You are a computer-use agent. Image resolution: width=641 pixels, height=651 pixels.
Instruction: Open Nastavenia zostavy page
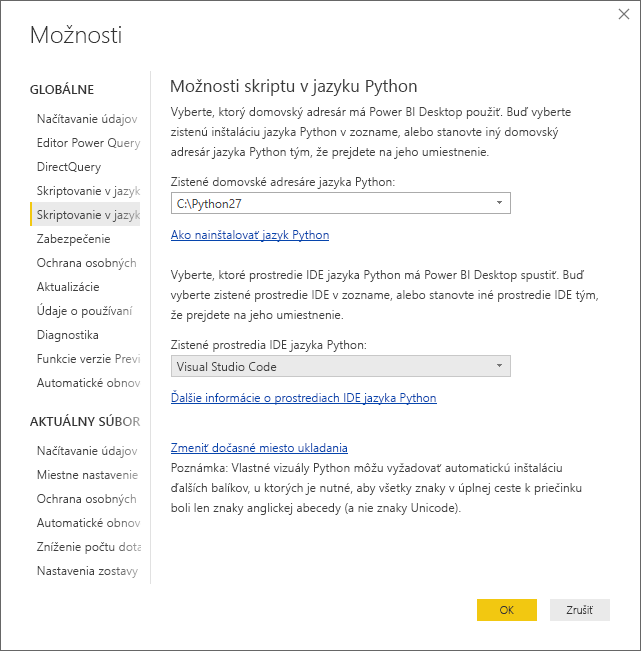pyautogui.click(x=87, y=571)
